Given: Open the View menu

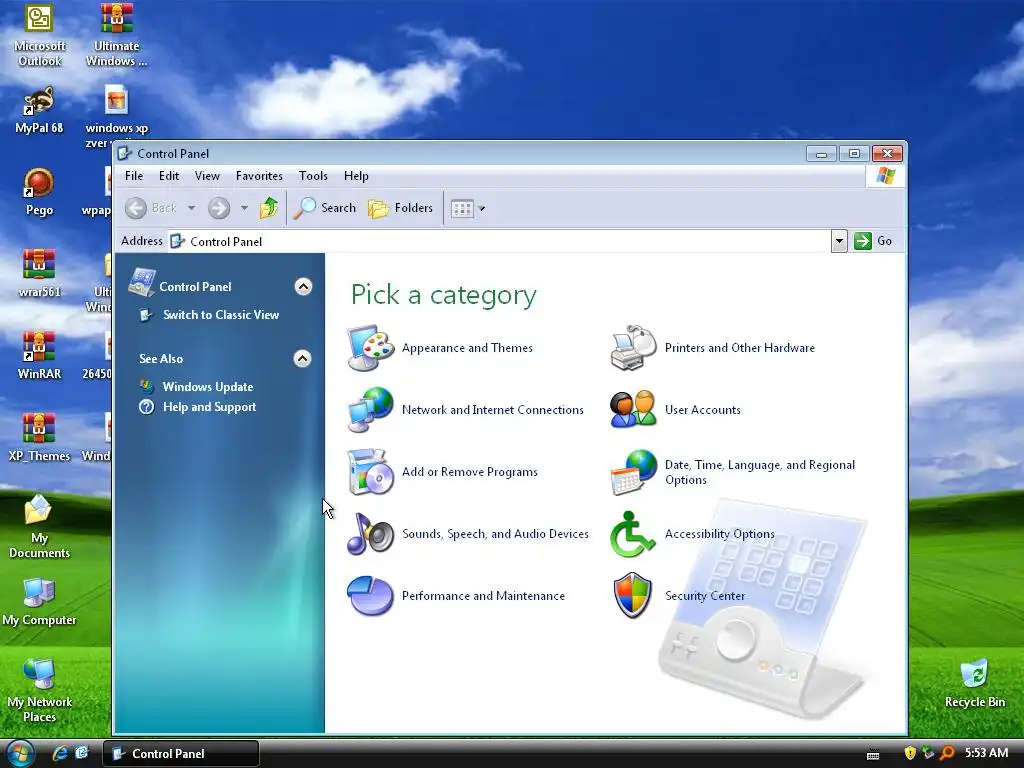Looking at the screenshot, I should (207, 176).
